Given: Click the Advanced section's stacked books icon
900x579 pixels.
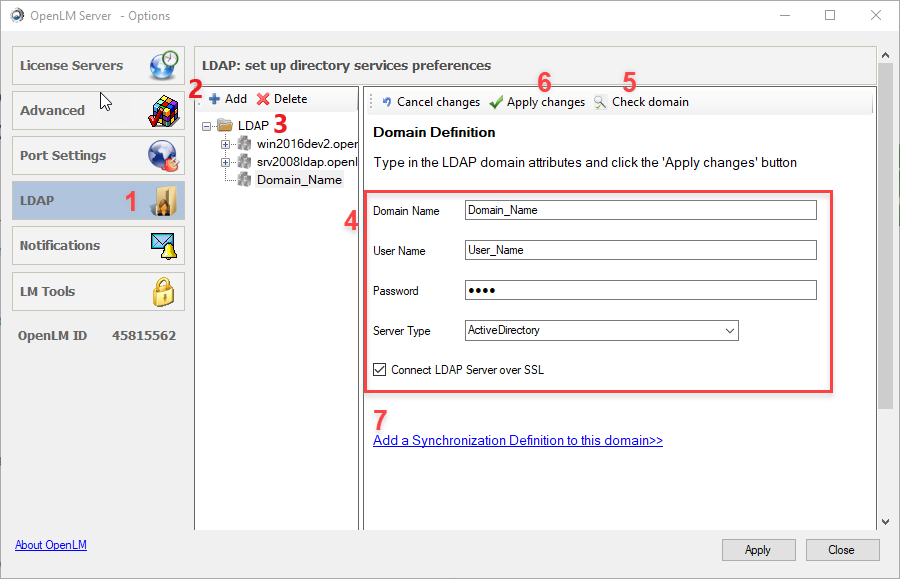Looking at the screenshot, I should click(x=164, y=110).
